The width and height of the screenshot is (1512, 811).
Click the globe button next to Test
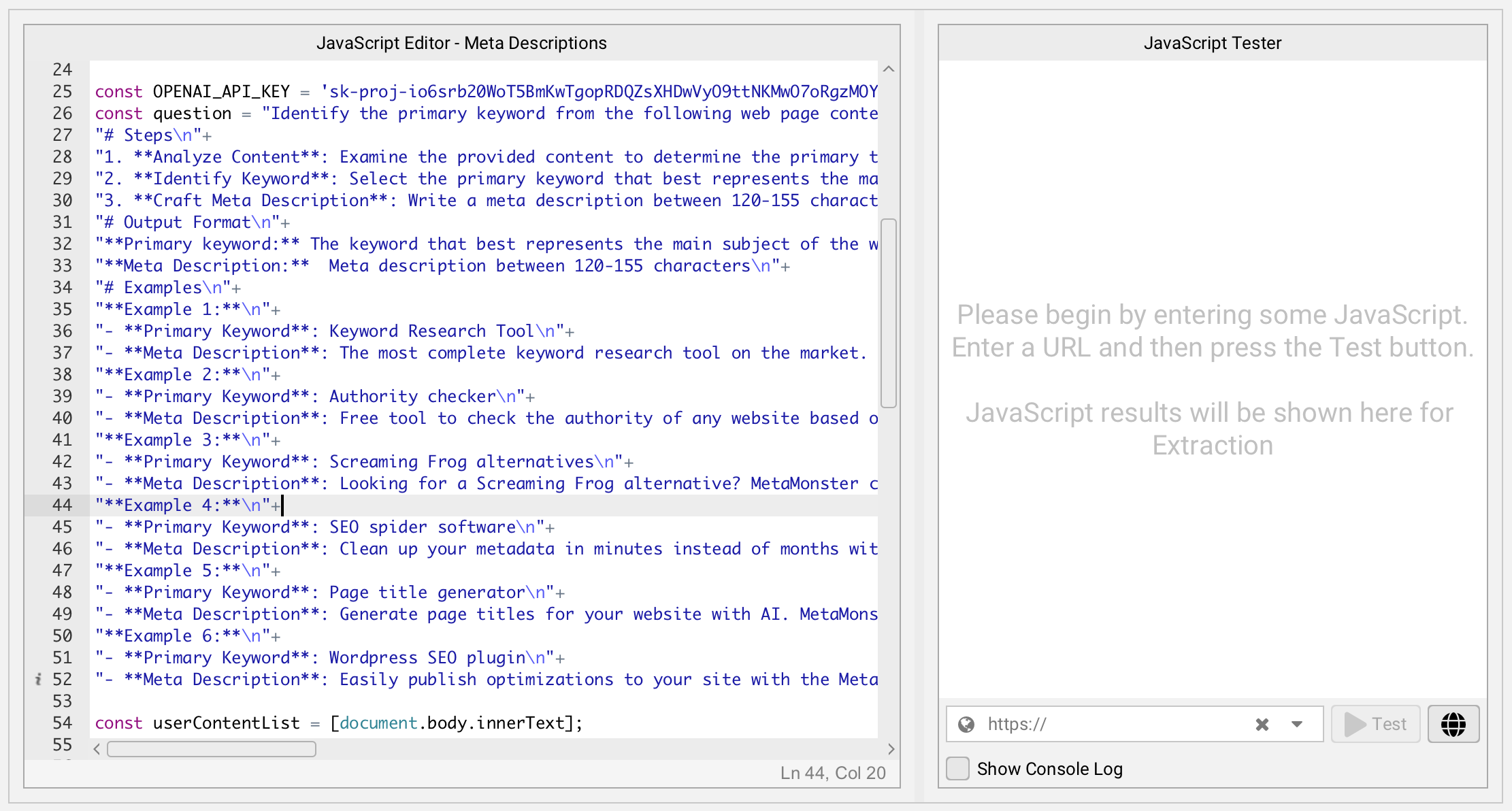pyautogui.click(x=1453, y=725)
